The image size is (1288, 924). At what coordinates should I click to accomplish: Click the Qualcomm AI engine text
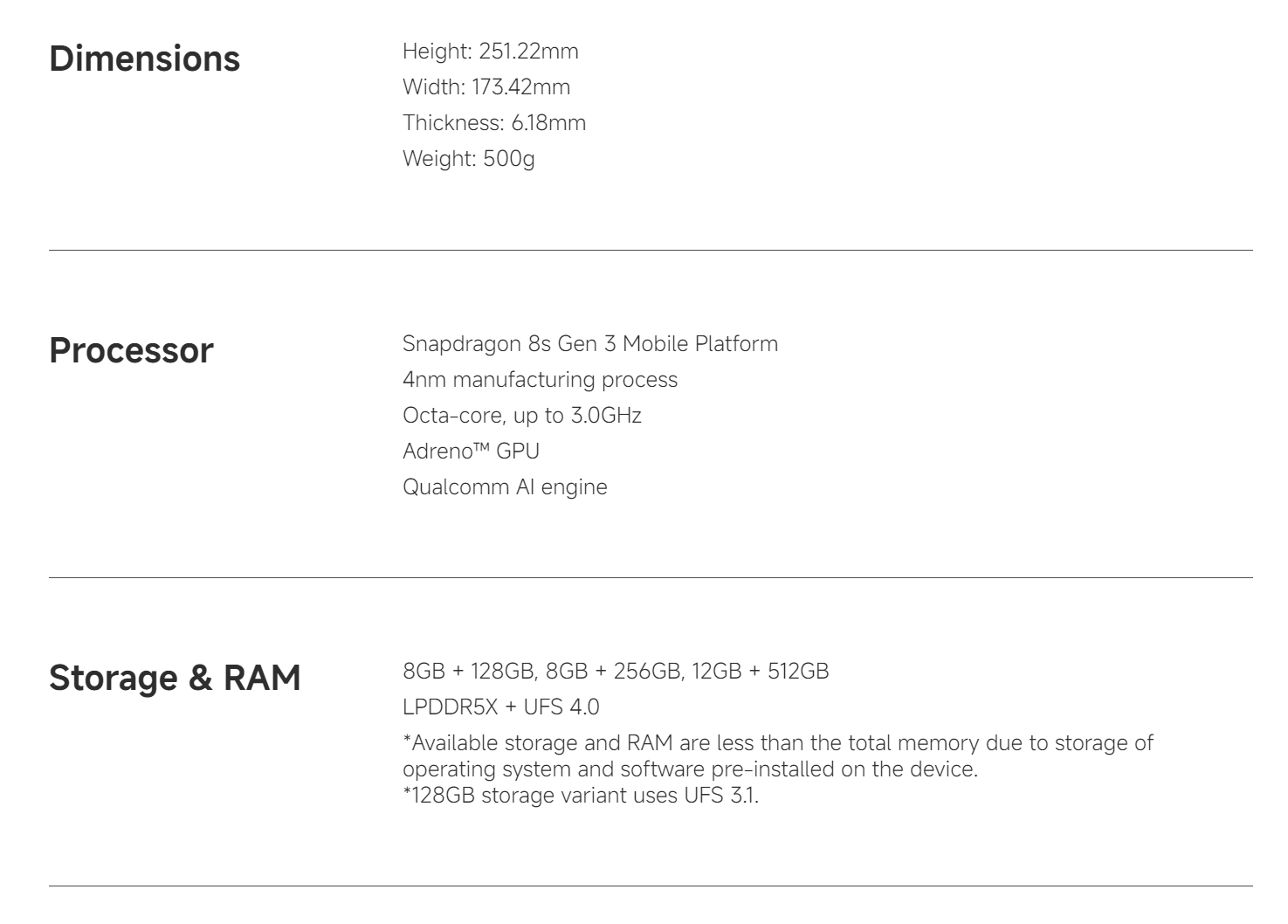(505, 487)
